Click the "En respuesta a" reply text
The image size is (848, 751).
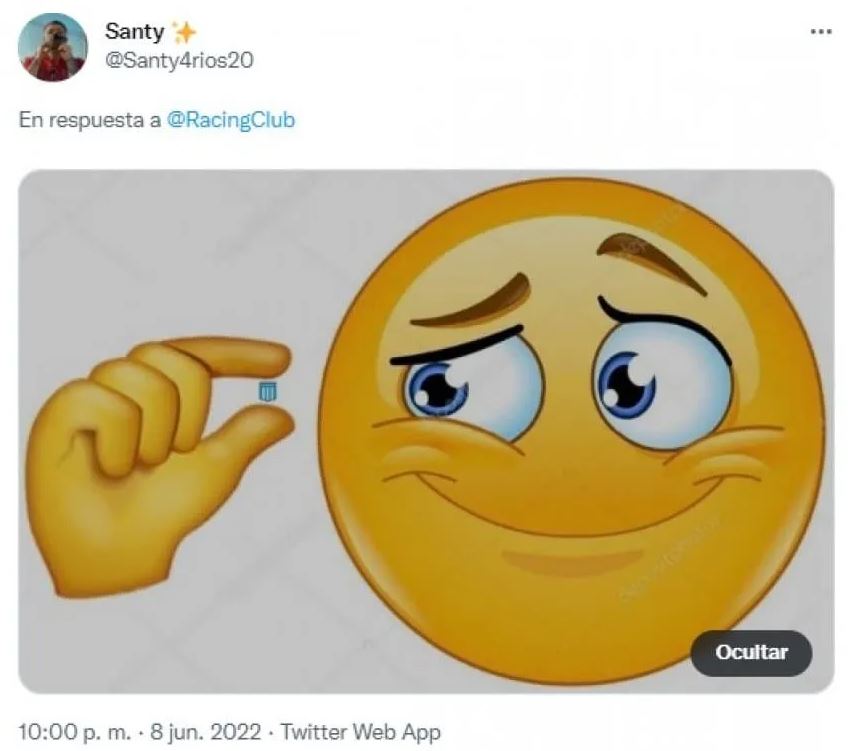90,119
